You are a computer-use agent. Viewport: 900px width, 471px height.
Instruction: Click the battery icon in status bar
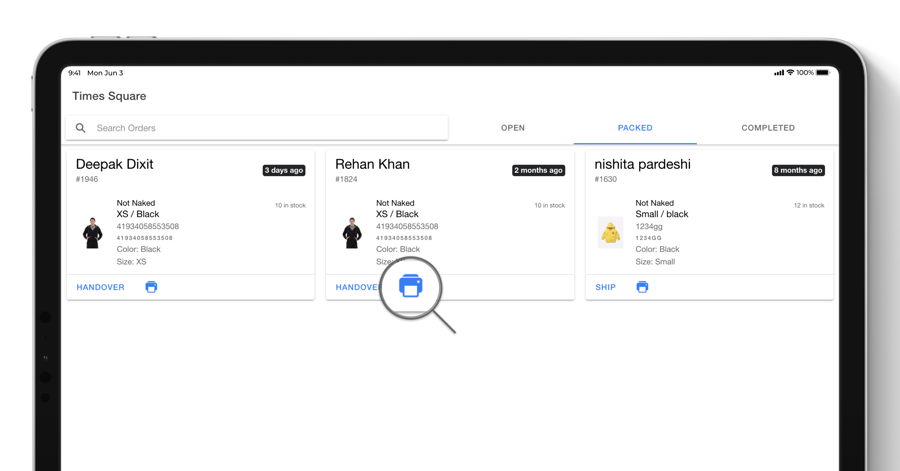coord(822,73)
